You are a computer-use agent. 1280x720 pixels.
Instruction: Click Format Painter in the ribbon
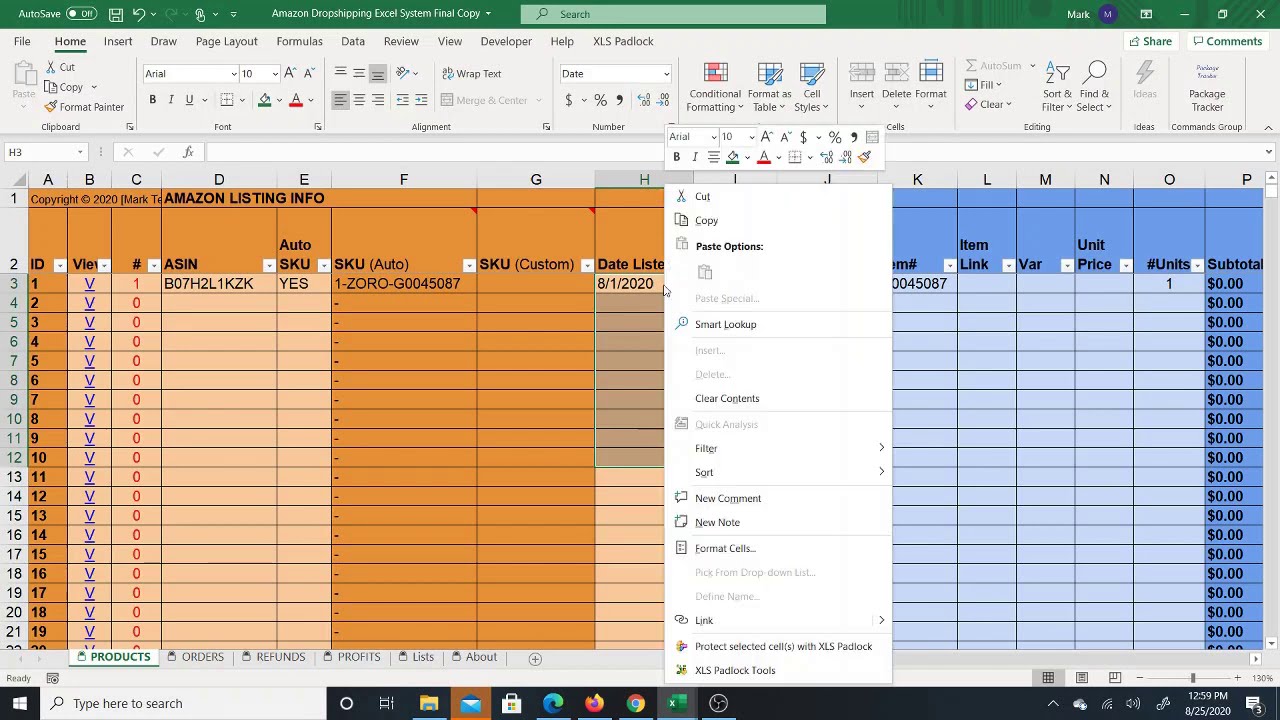(84, 107)
